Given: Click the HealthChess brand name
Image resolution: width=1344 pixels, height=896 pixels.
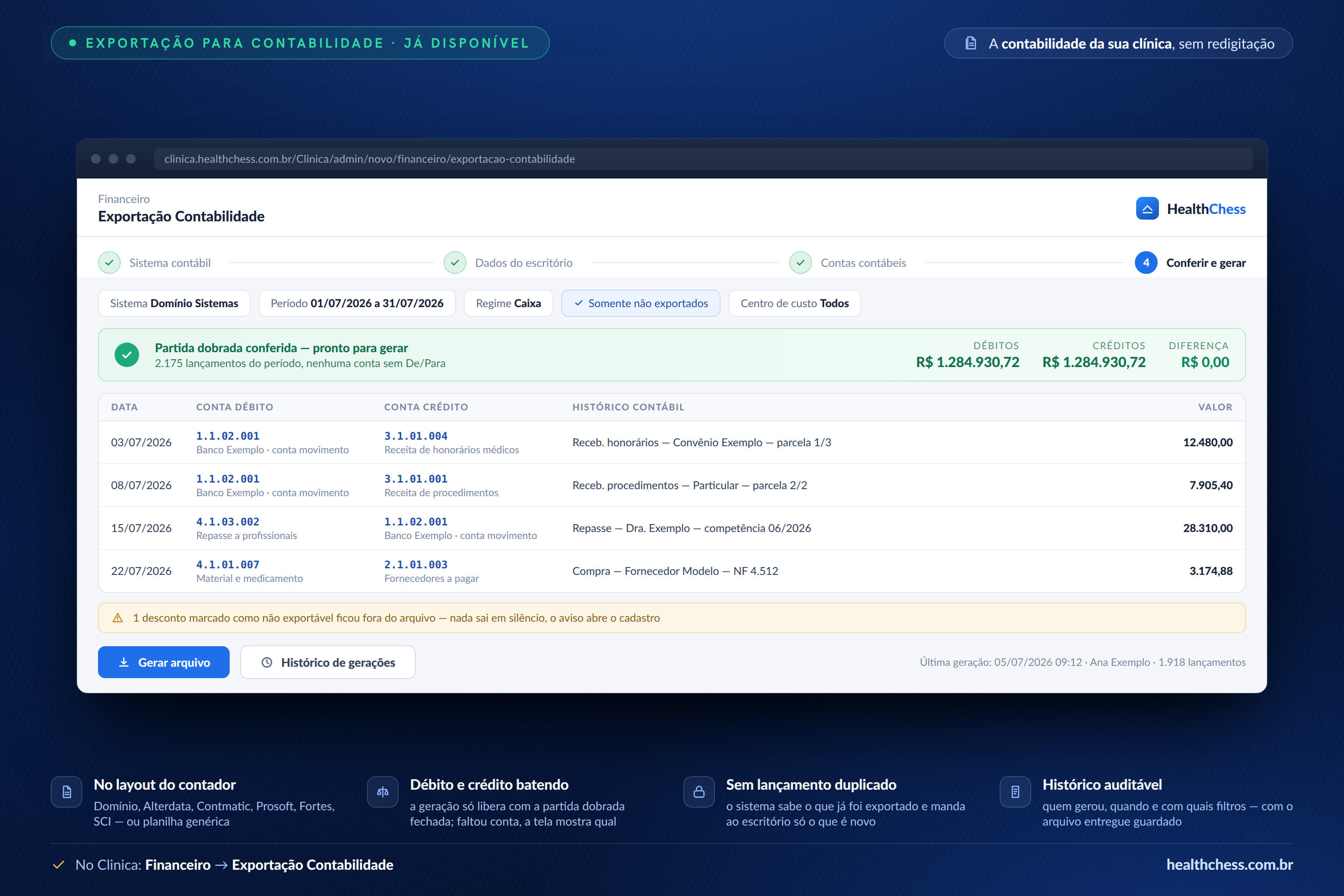Looking at the screenshot, I should point(1206,209).
